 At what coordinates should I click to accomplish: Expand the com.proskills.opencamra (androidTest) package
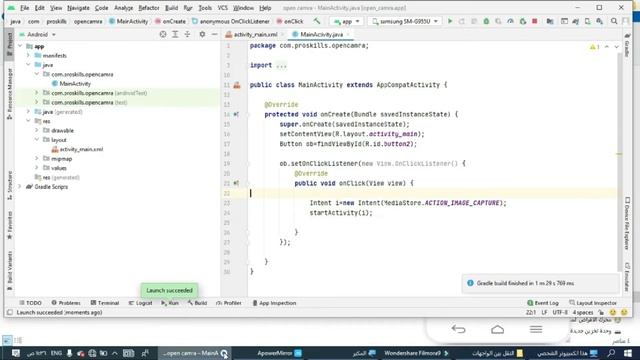coord(36,93)
